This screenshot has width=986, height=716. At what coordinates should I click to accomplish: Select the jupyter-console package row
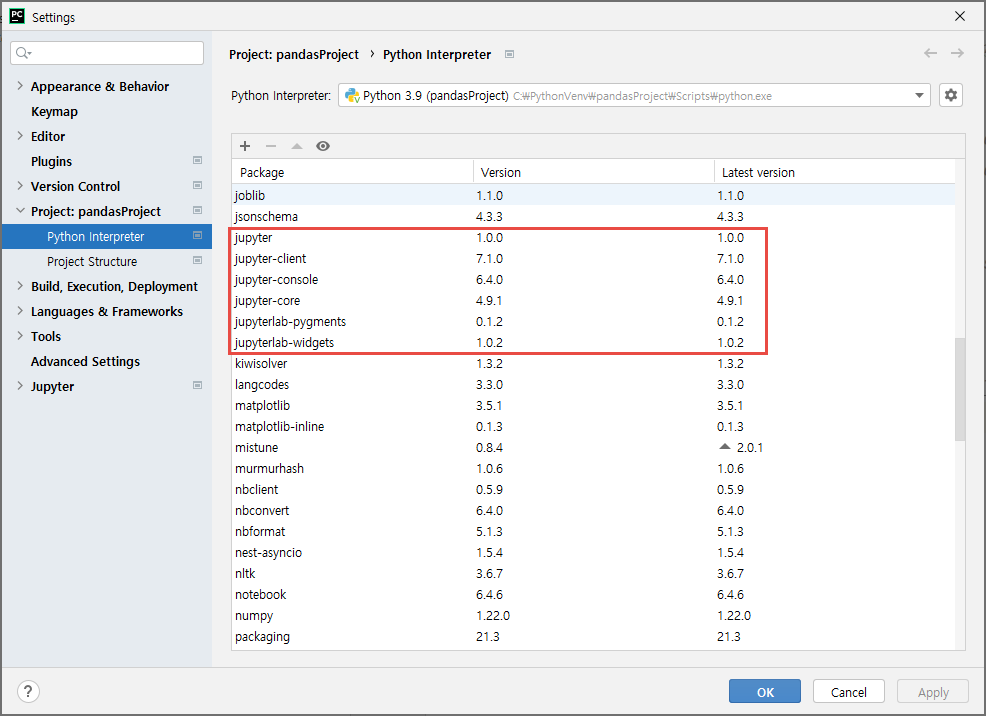593,279
